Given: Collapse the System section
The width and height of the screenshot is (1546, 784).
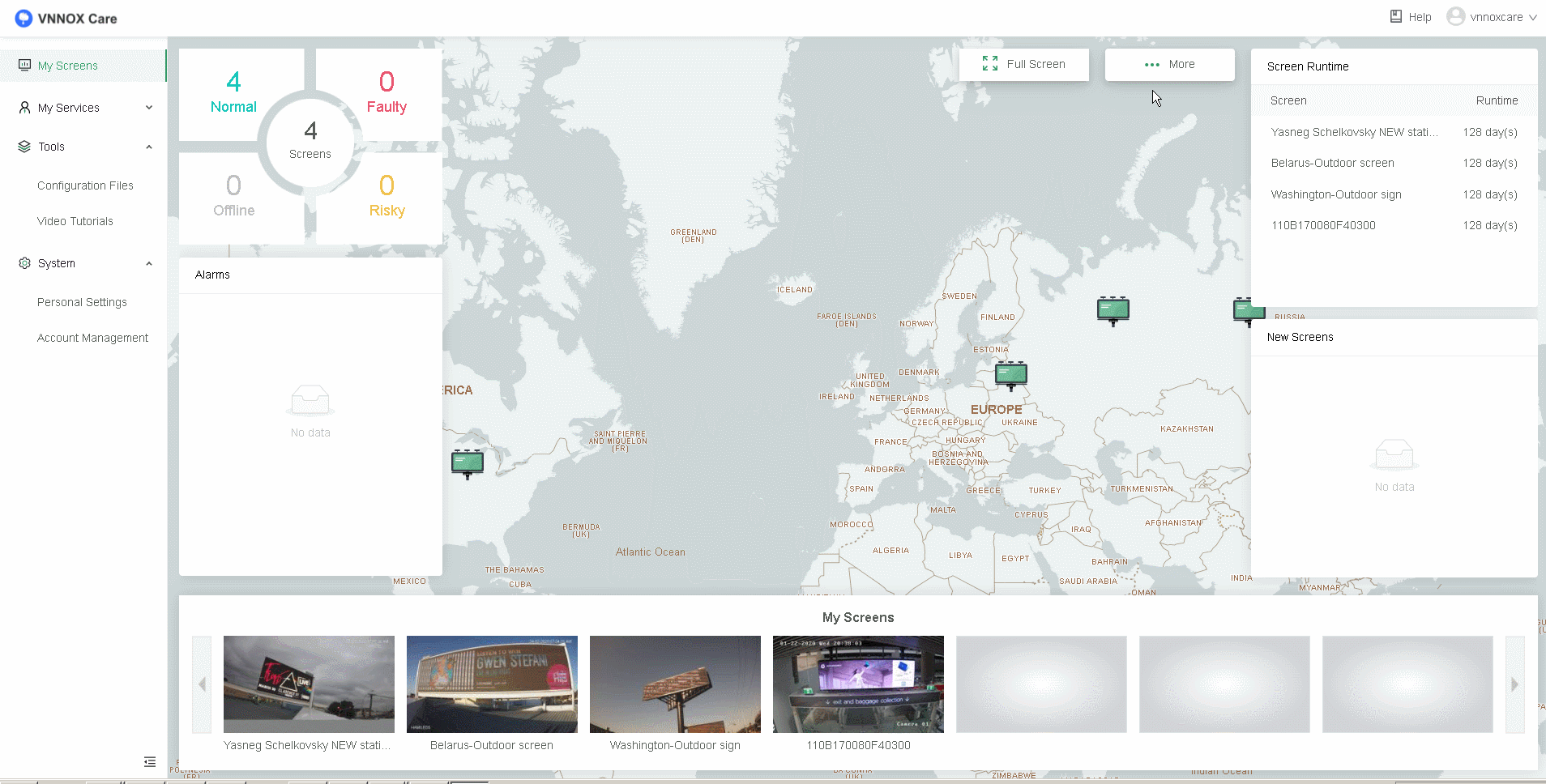Looking at the screenshot, I should 149,263.
